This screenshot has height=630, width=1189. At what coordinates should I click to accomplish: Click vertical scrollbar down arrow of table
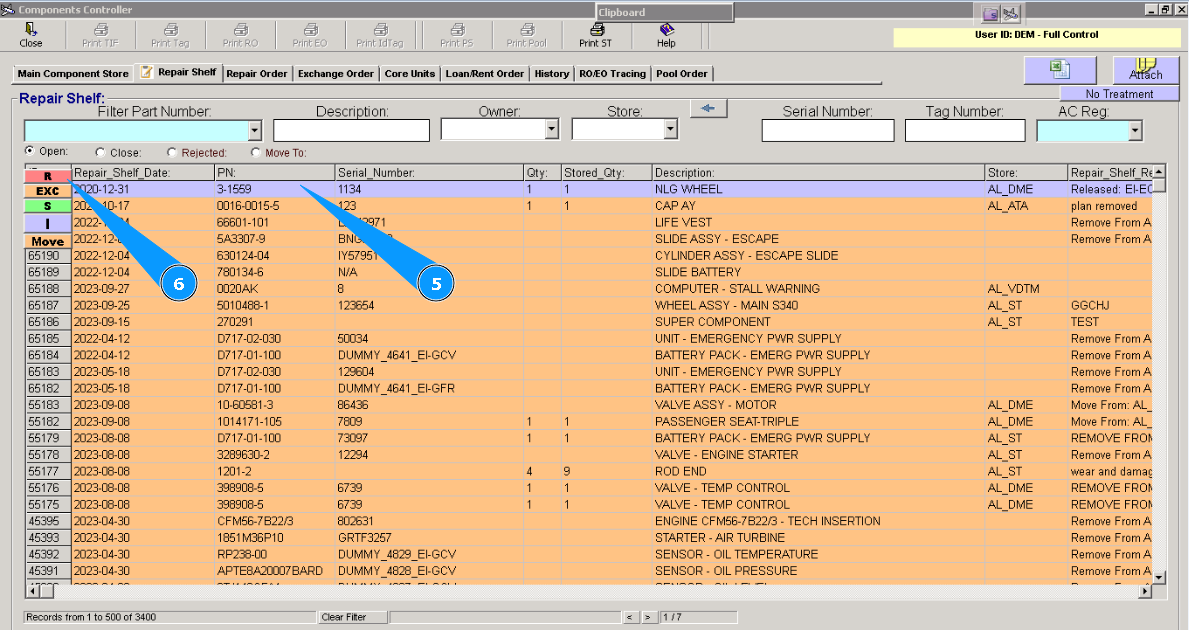coord(1158,578)
